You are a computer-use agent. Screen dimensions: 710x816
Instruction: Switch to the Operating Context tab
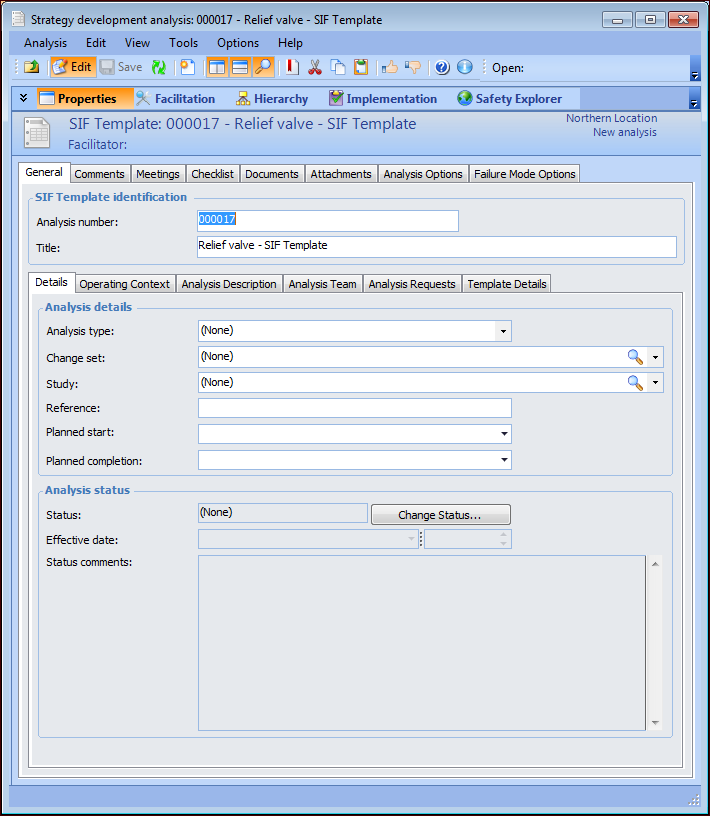[125, 284]
